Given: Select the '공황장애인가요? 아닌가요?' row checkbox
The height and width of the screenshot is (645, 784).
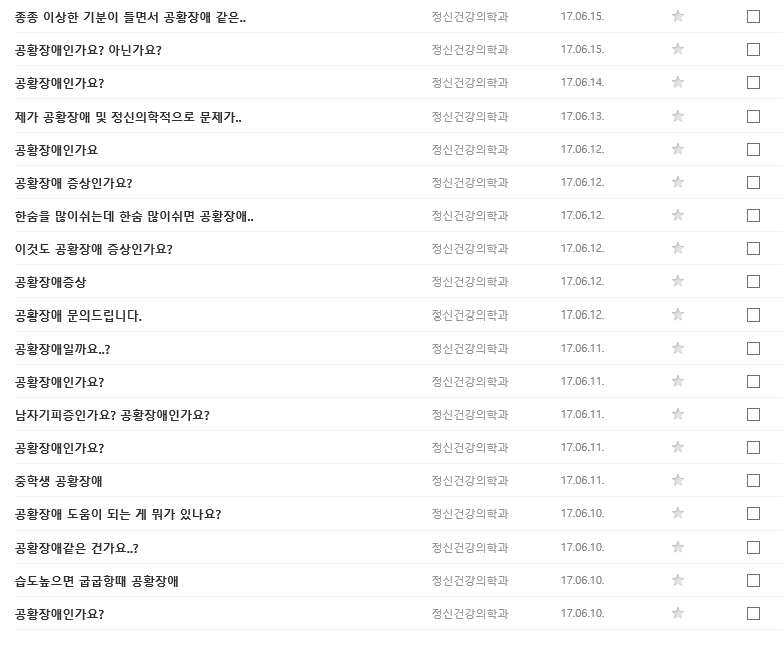Looking at the screenshot, I should tap(753, 50).
